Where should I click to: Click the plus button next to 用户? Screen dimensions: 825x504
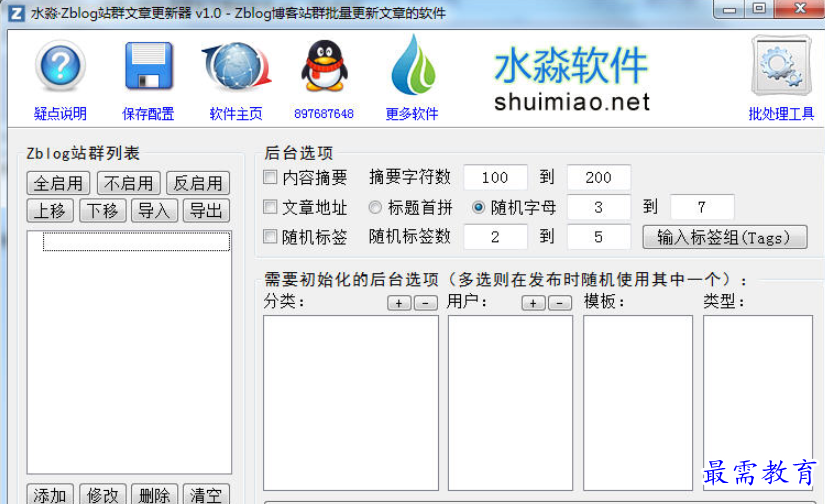click(x=534, y=303)
